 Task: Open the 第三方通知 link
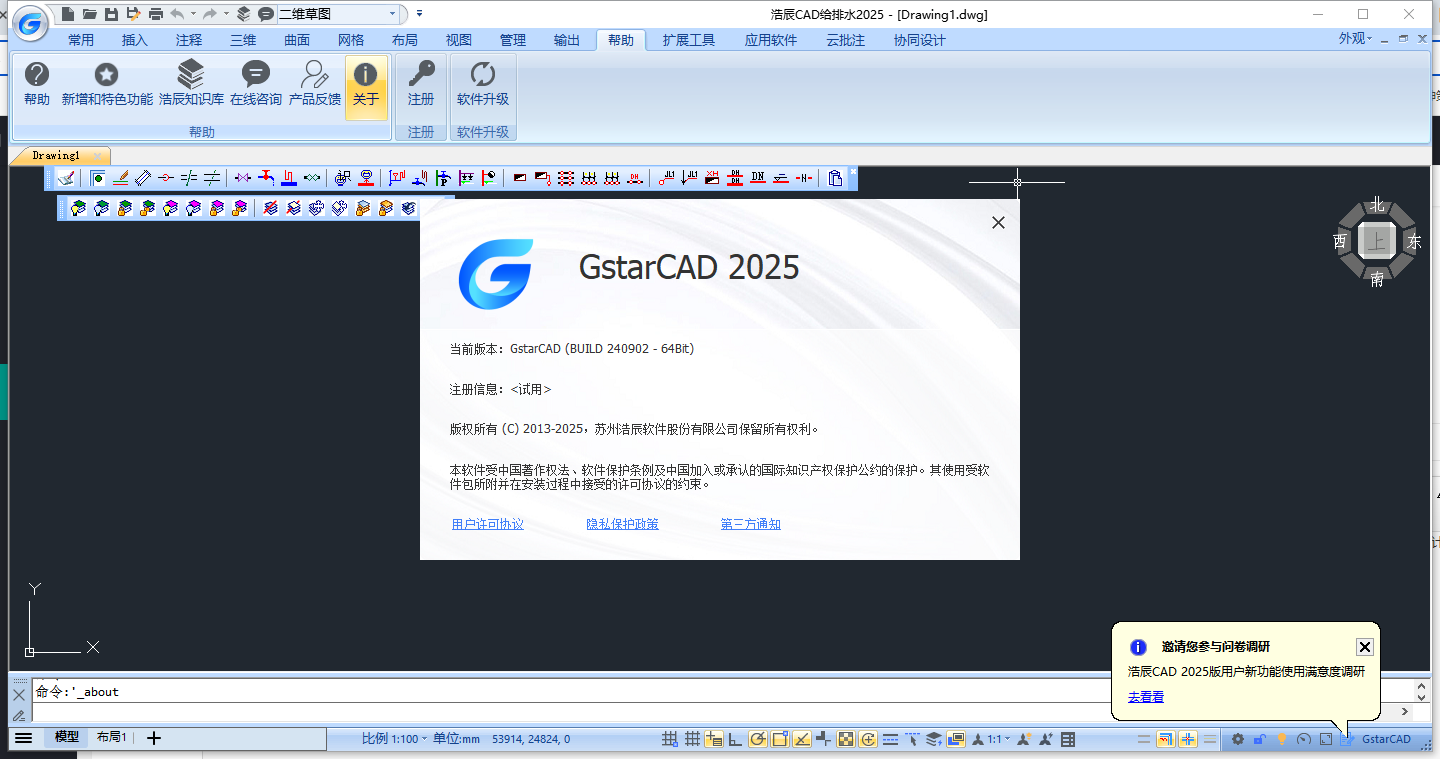pos(750,524)
